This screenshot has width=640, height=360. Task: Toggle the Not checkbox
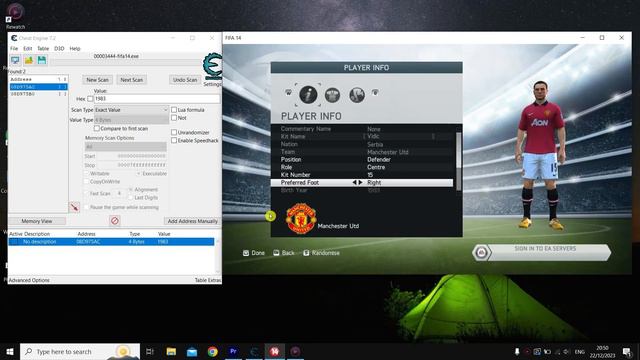(x=174, y=118)
